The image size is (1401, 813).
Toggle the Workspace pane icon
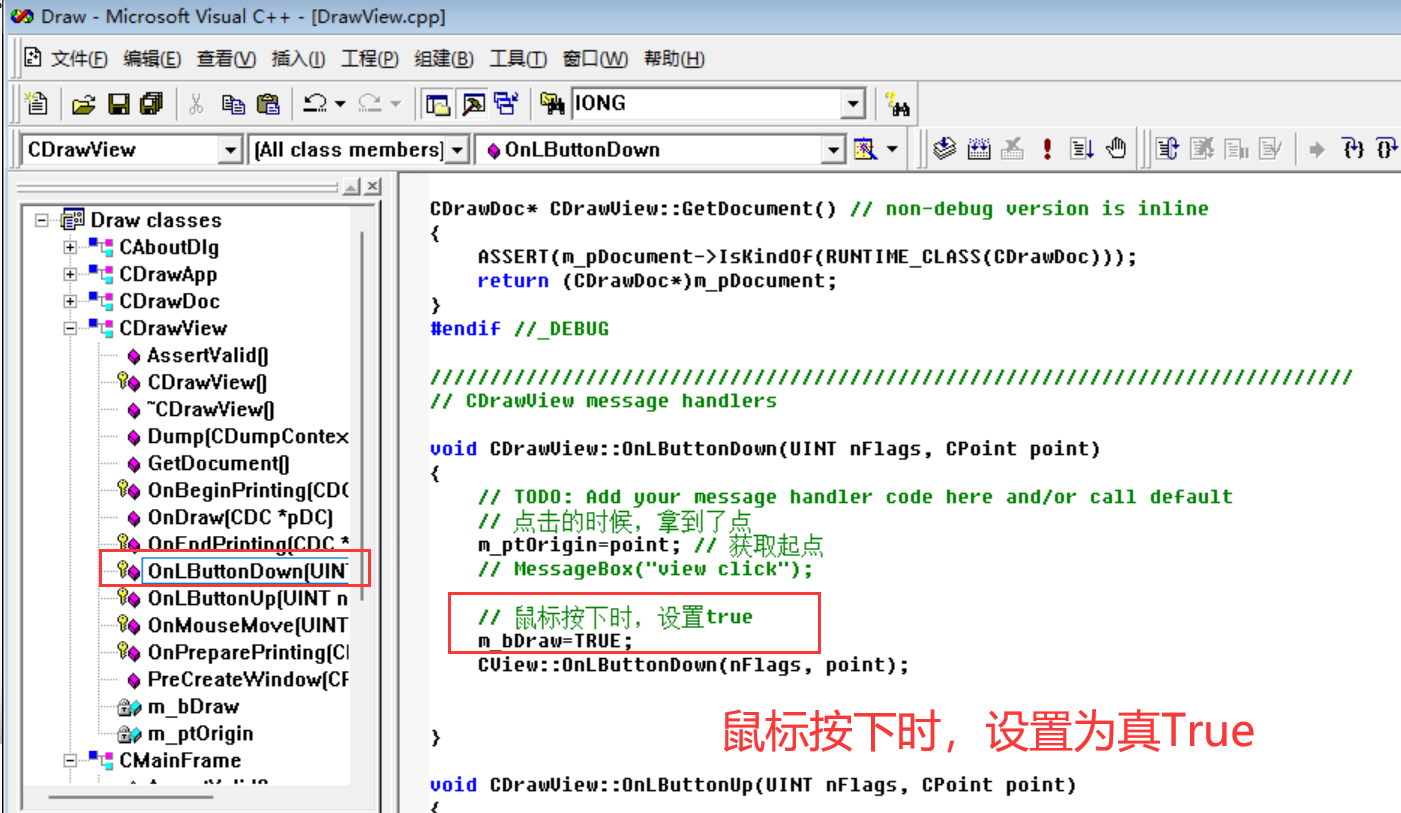tap(437, 103)
